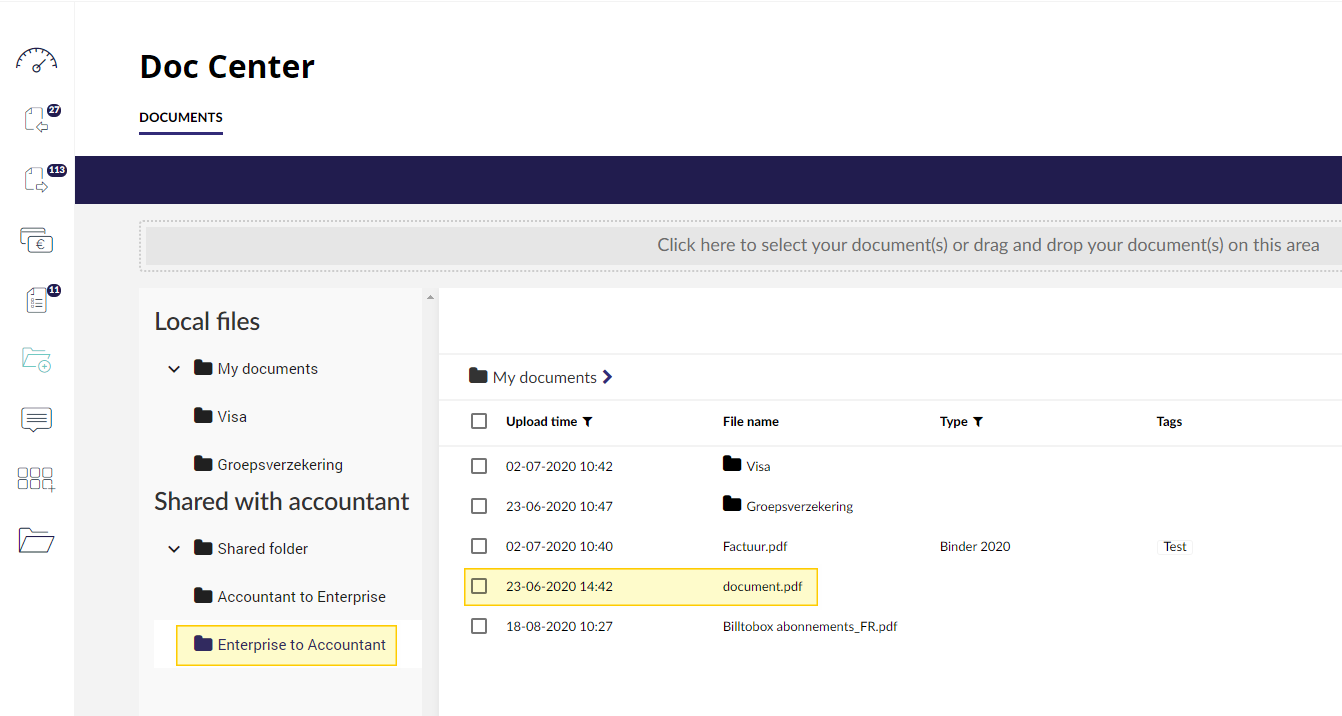Open the apps grid icon
The width and height of the screenshot is (1342, 716).
pyautogui.click(x=36, y=480)
